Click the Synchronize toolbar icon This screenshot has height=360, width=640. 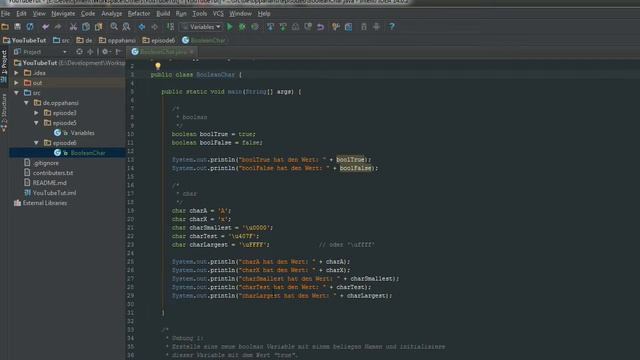tap(30, 27)
